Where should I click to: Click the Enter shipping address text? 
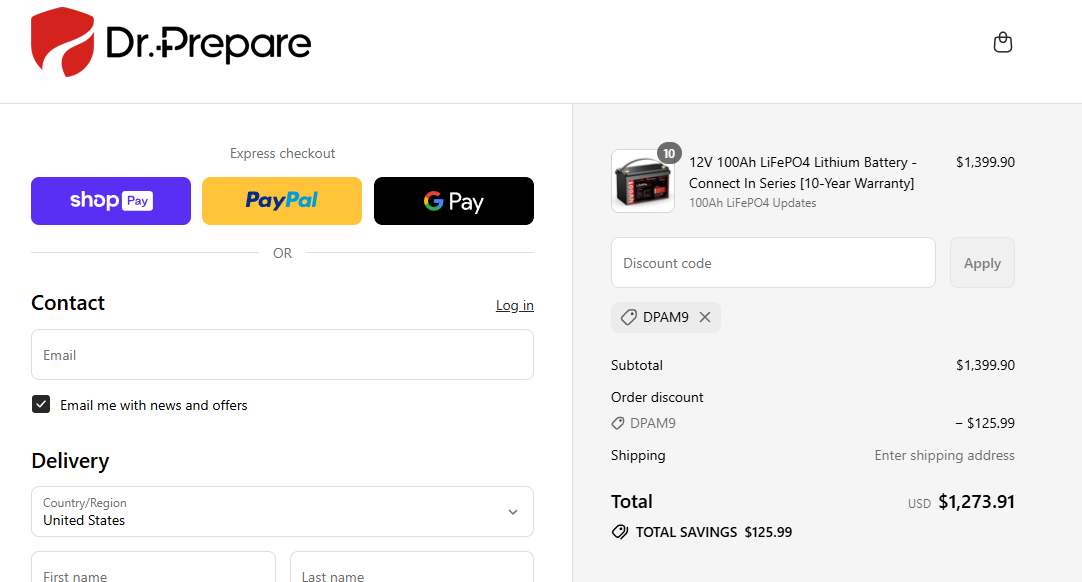point(944,456)
